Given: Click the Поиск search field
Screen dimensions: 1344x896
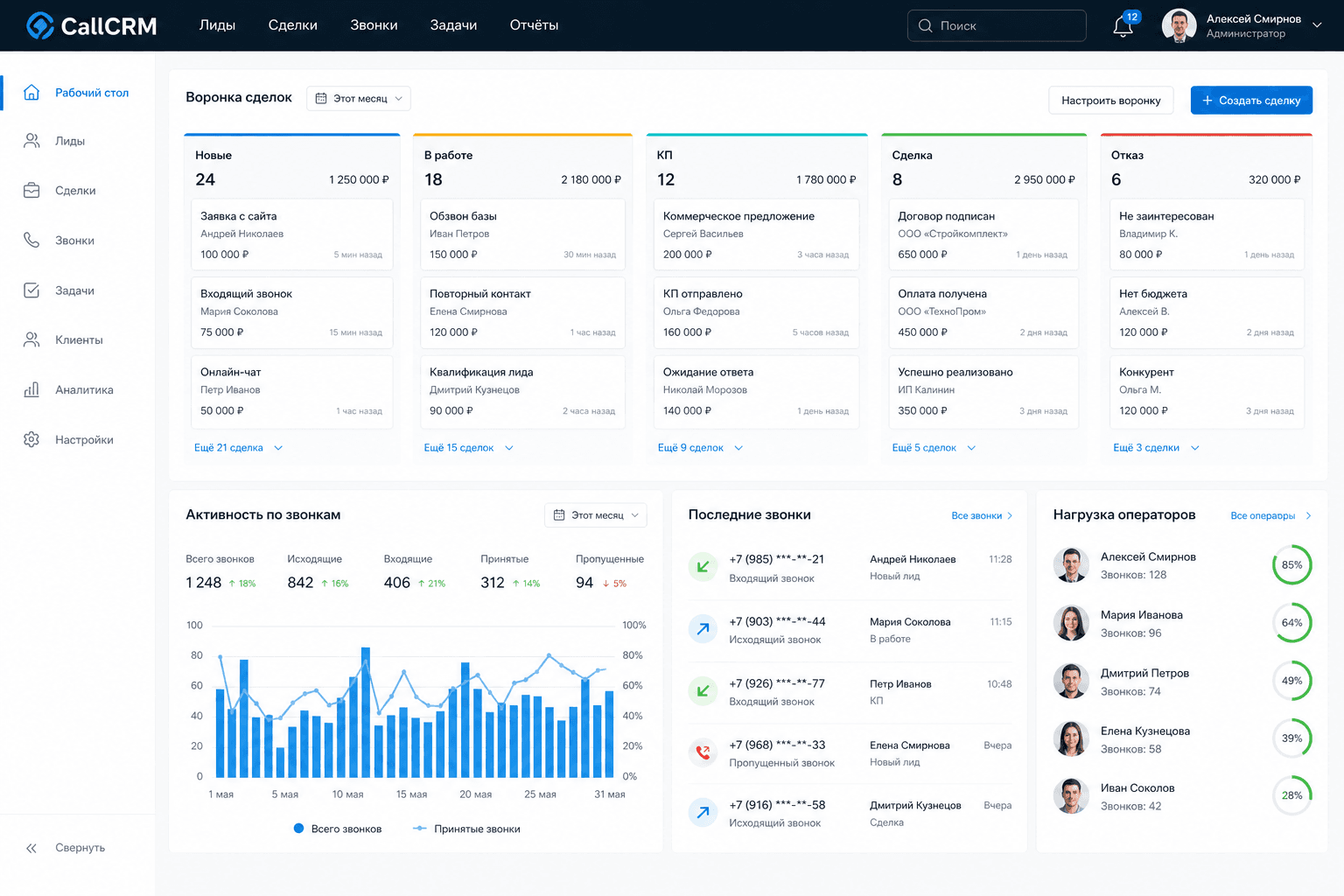Looking at the screenshot, I should 997,25.
